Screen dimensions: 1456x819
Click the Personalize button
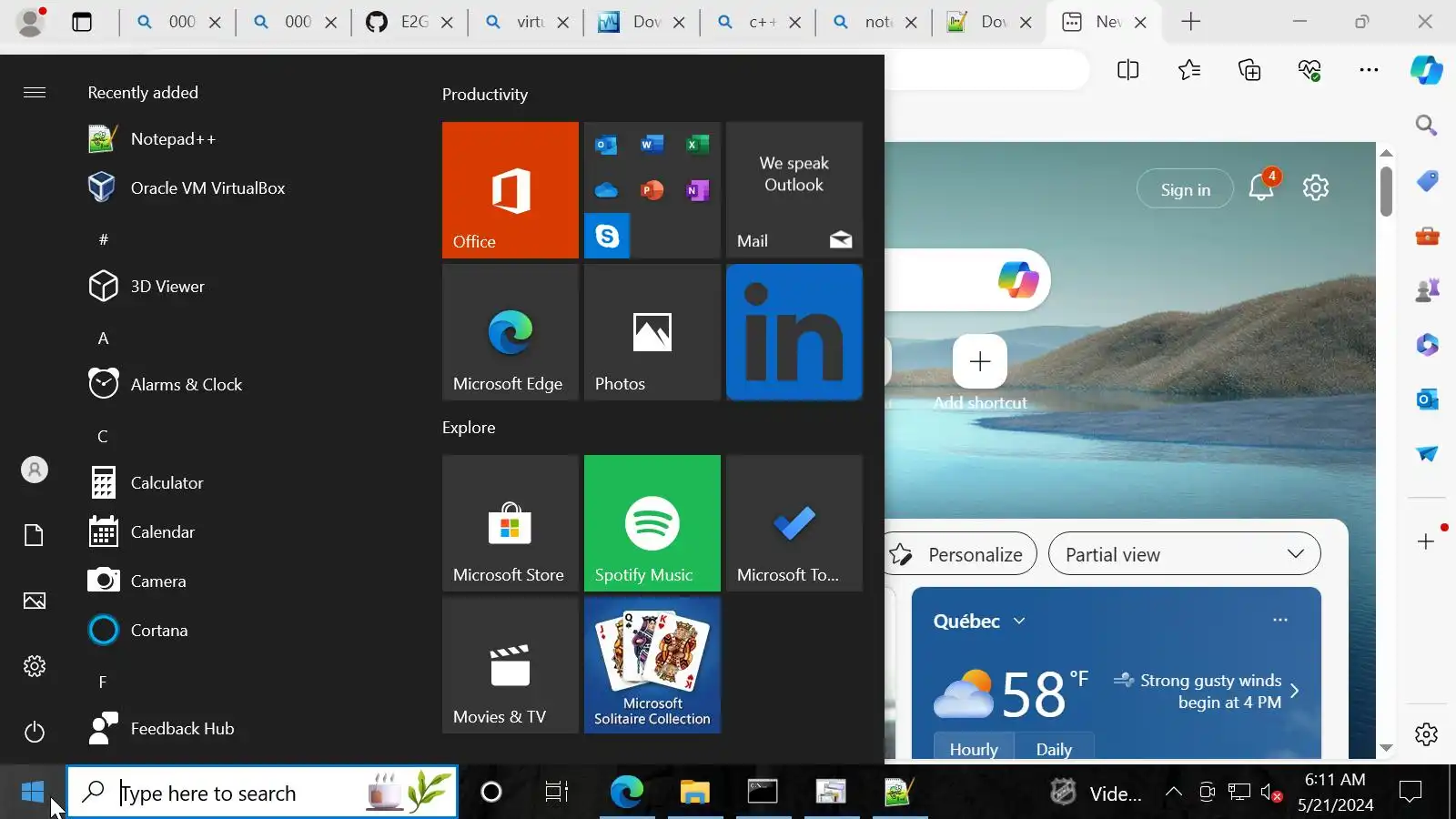click(x=961, y=554)
